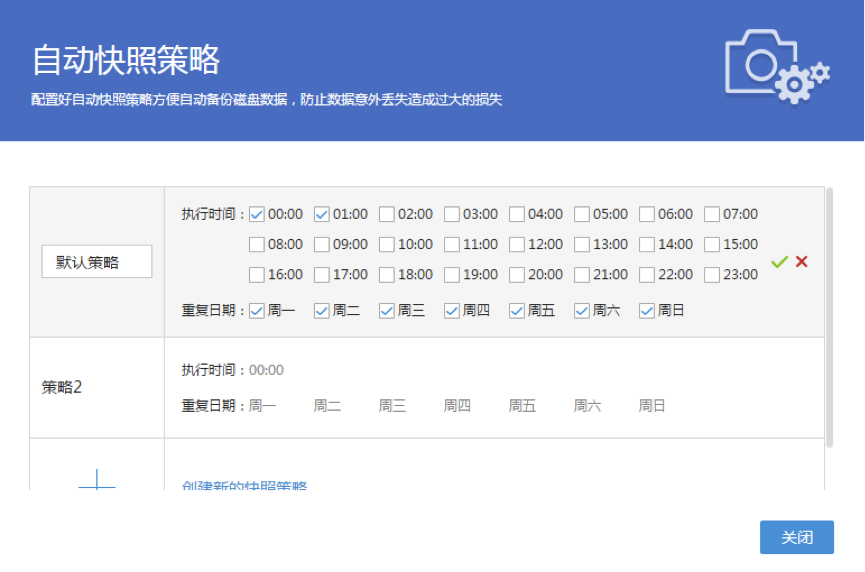Uncheck 周六 repeat day checkbox
The height and width of the screenshot is (572, 865).
tap(582, 311)
